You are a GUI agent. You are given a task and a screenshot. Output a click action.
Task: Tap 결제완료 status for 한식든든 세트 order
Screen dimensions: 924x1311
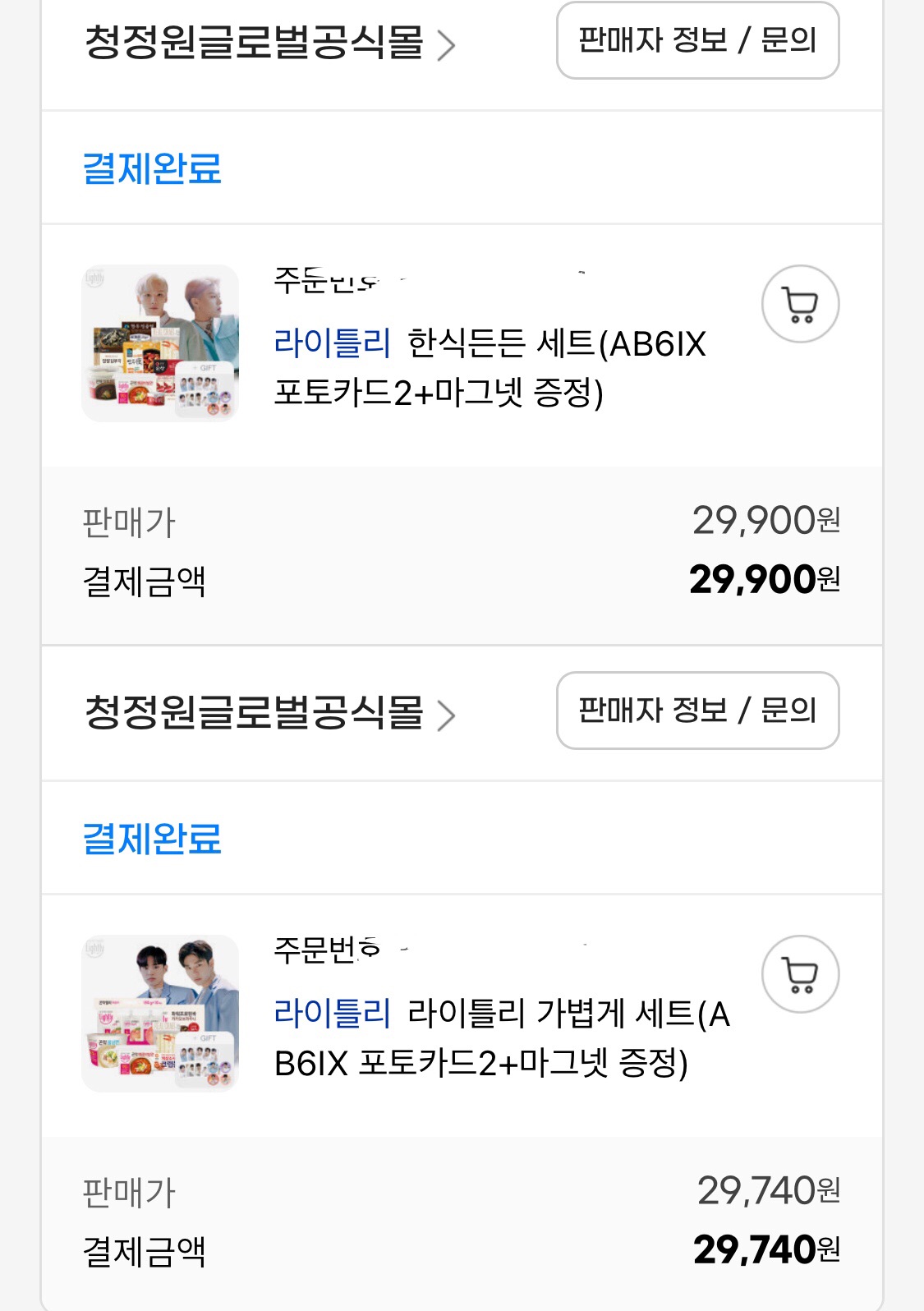(153, 168)
